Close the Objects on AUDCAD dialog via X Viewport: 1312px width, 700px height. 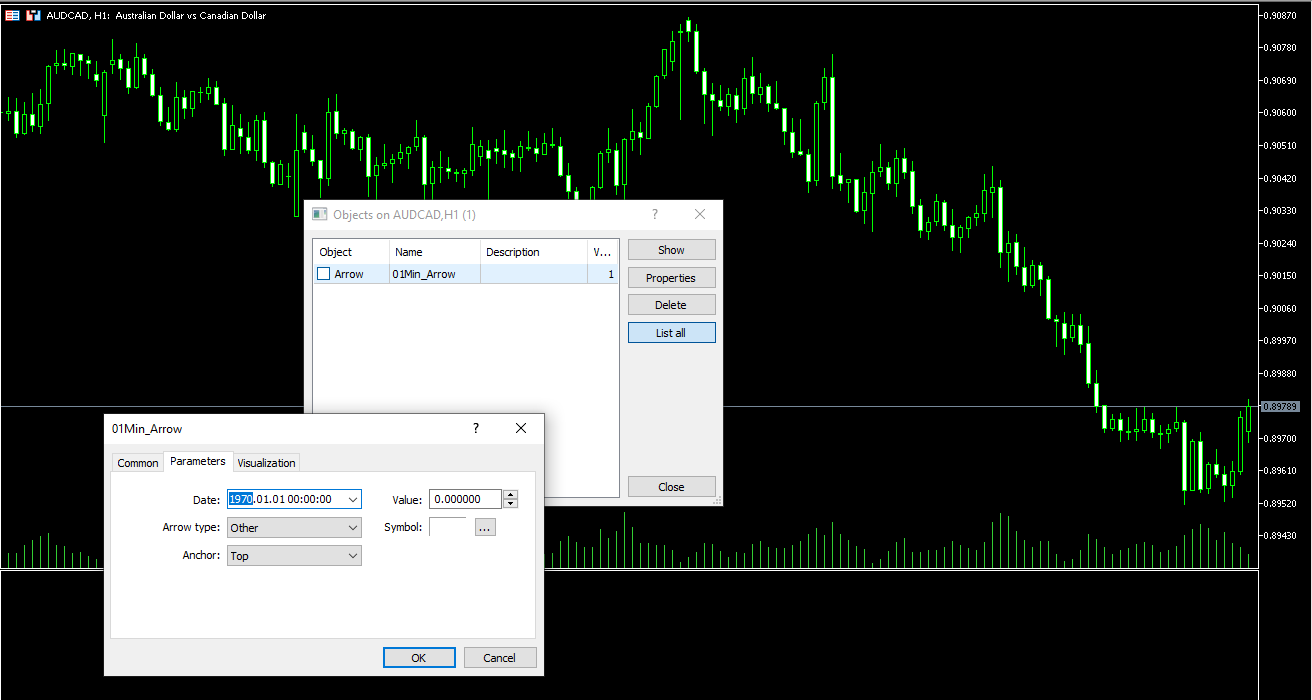coord(700,214)
